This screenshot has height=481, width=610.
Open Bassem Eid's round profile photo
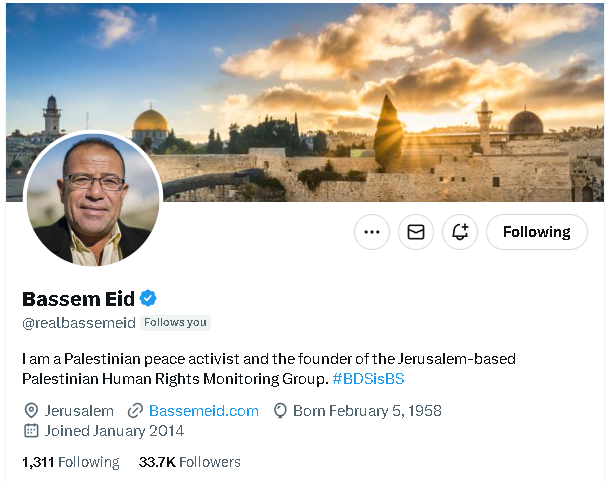[92, 198]
